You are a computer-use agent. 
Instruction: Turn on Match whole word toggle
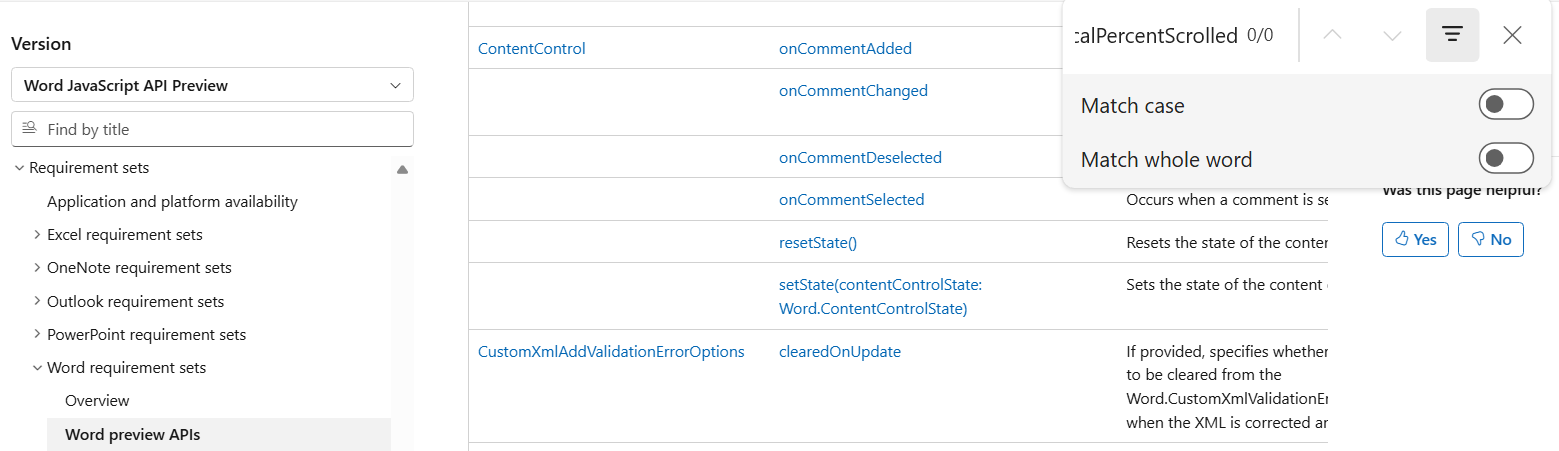1505,159
